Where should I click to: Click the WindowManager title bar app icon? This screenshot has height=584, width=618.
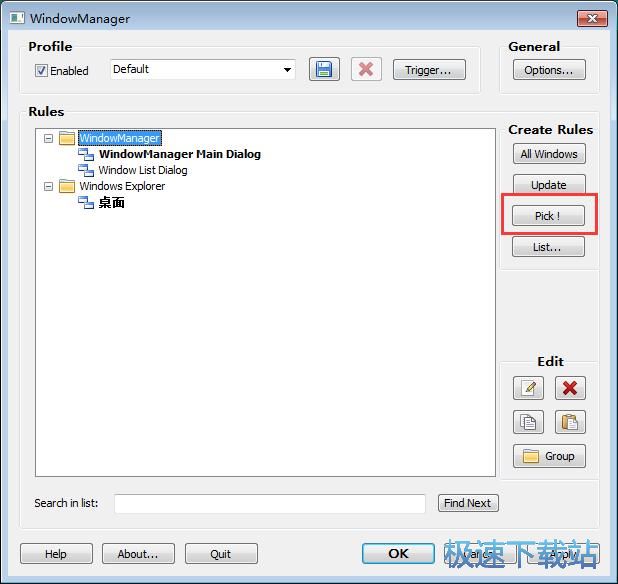pos(17,18)
